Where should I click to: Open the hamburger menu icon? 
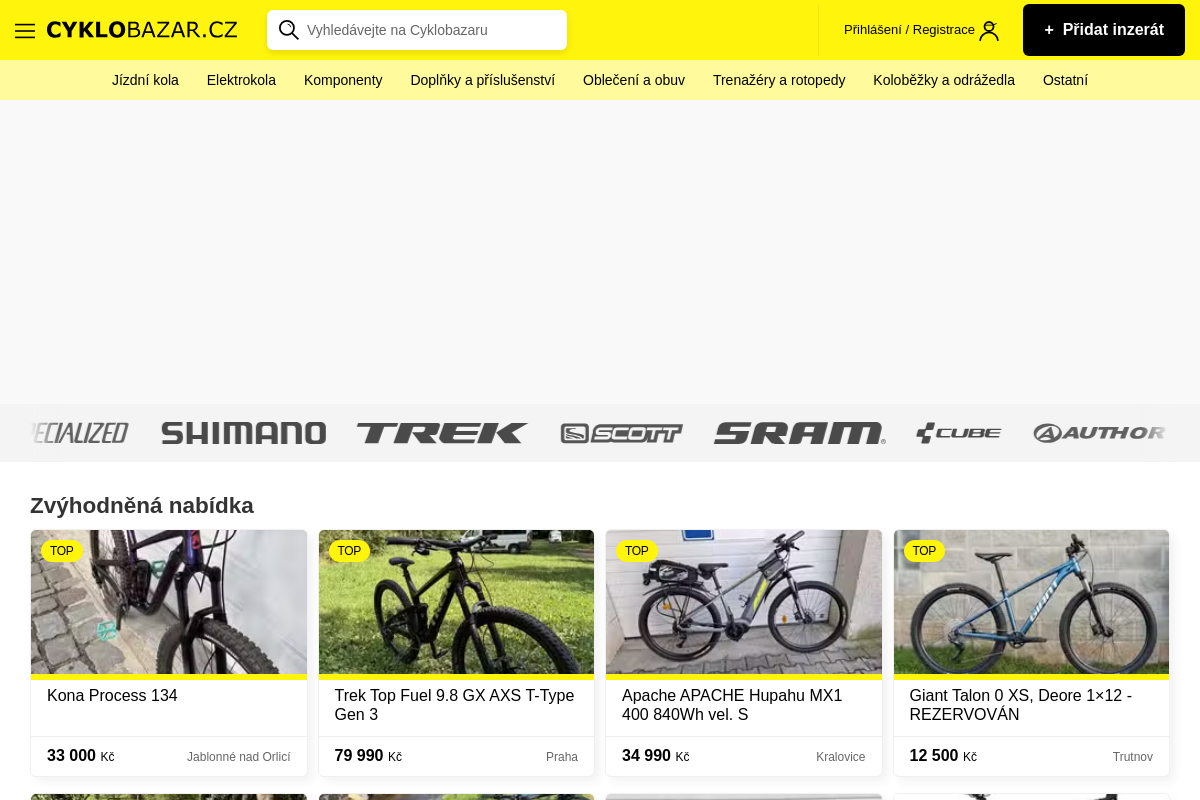pyautogui.click(x=25, y=30)
